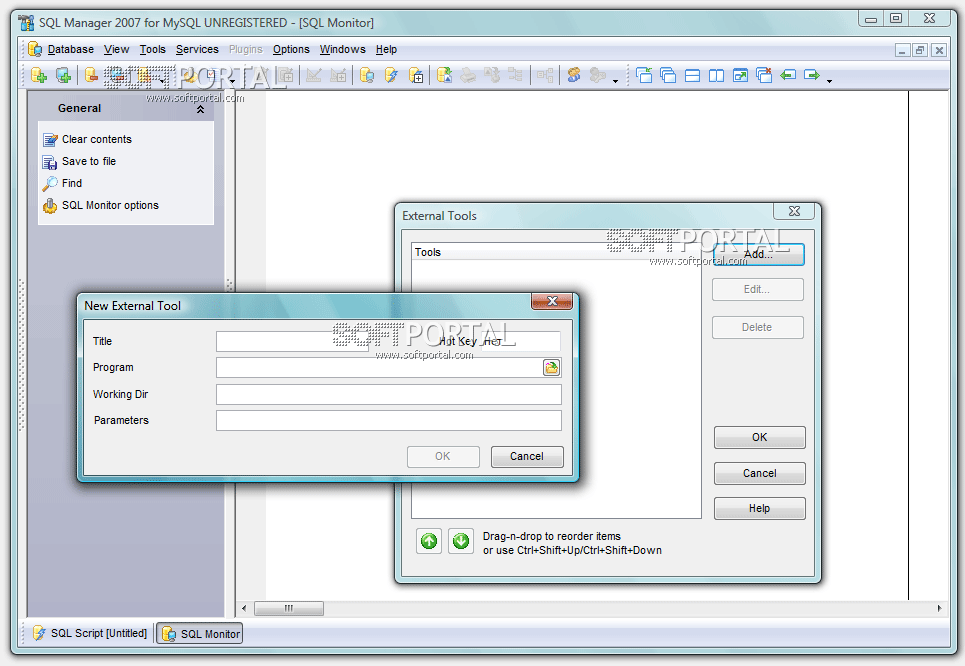
Task: Click the Create Database toolbar icon
Action: 39,75
